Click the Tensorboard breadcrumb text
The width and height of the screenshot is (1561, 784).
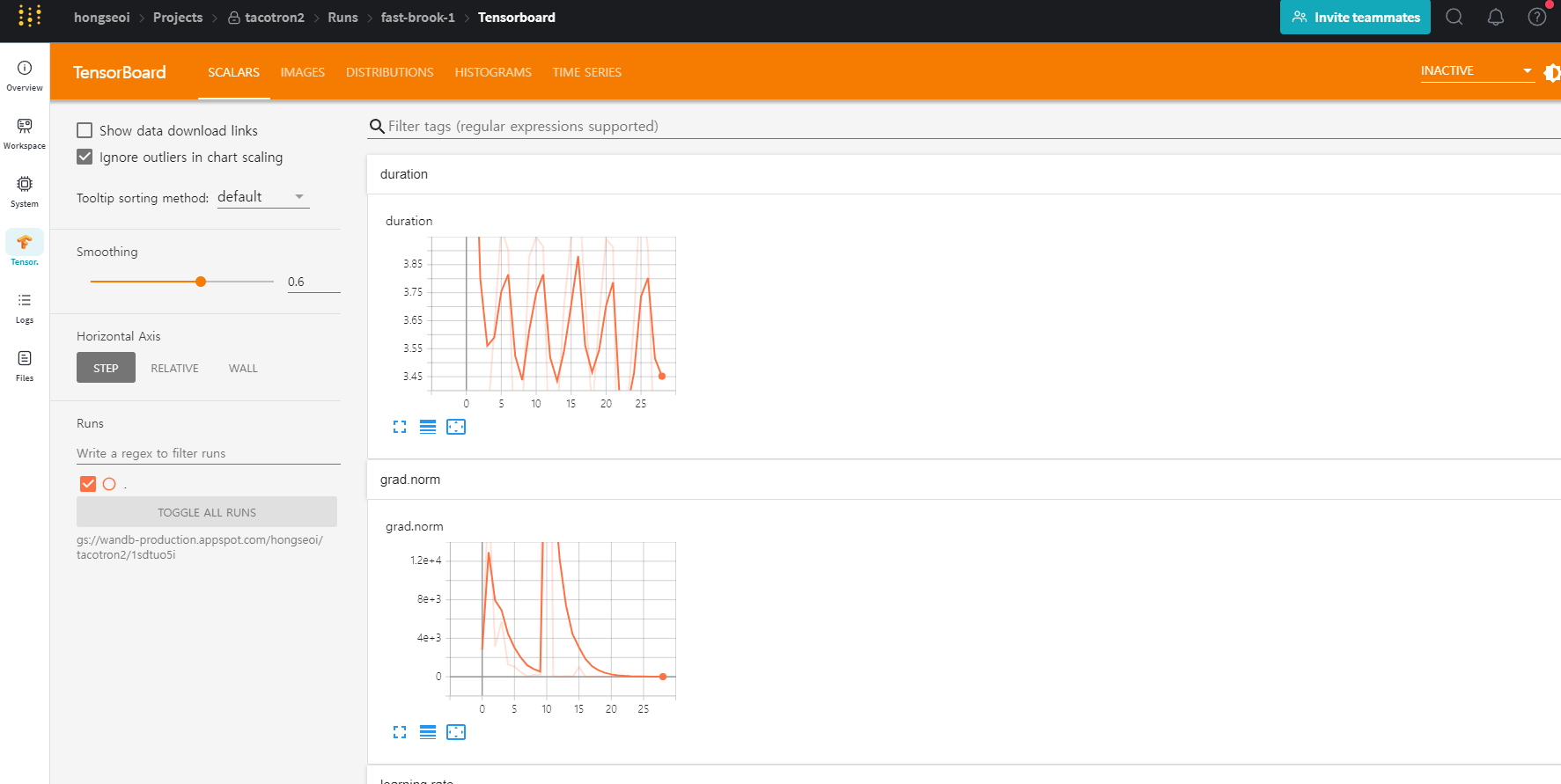[517, 18]
